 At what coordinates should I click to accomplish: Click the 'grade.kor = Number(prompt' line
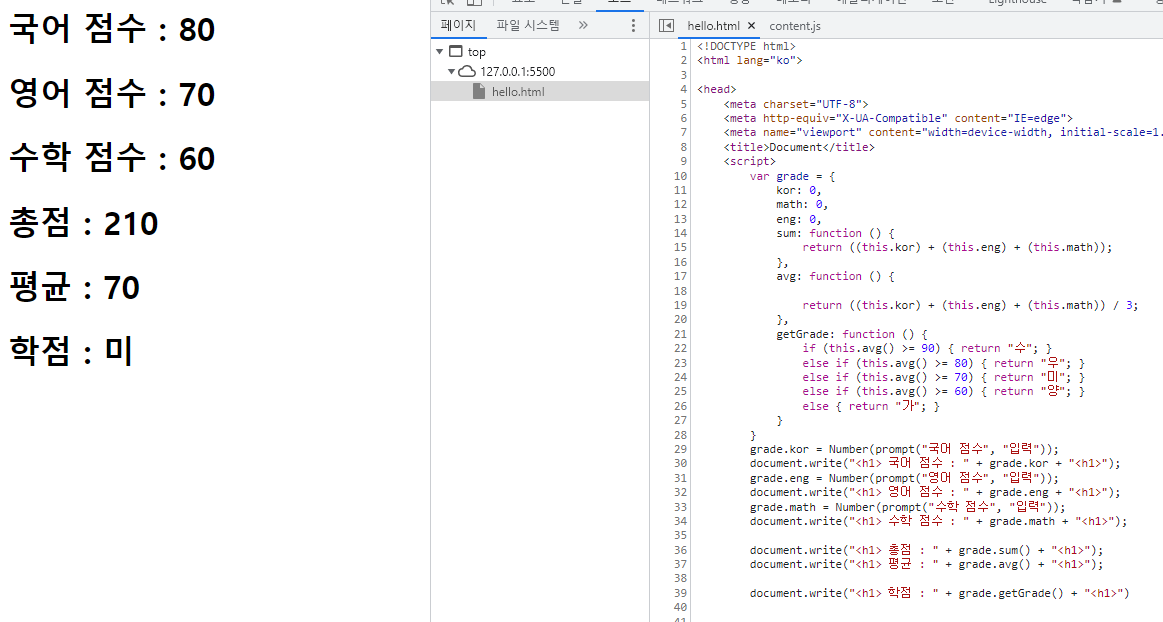pos(904,449)
